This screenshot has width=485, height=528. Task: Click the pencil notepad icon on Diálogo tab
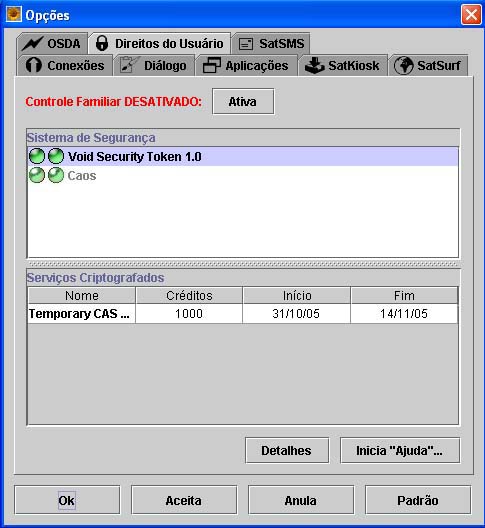pos(129,65)
